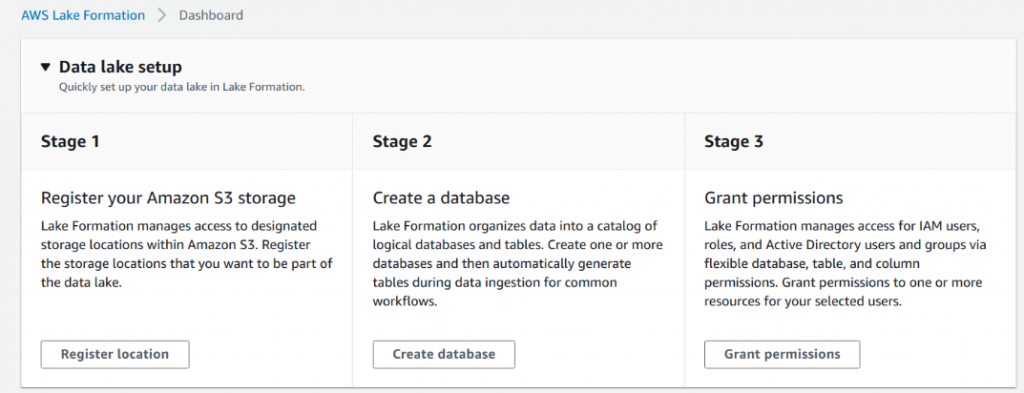The width and height of the screenshot is (1024, 393).
Task: Click the Data lake setup heading text
Action: tap(120, 67)
